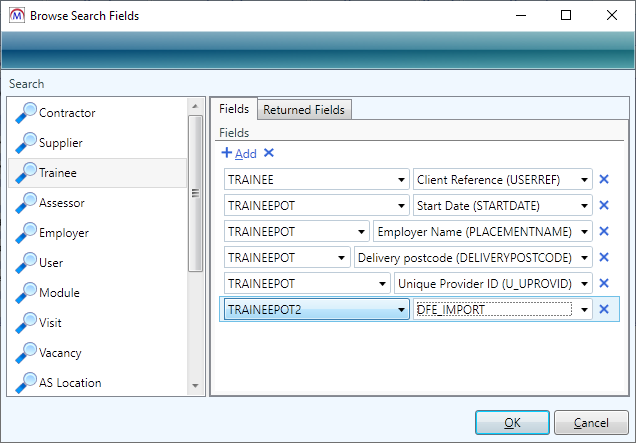Open the TRAINEE table dropdown
Image resolution: width=636 pixels, height=443 pixels.
(399, 180)
